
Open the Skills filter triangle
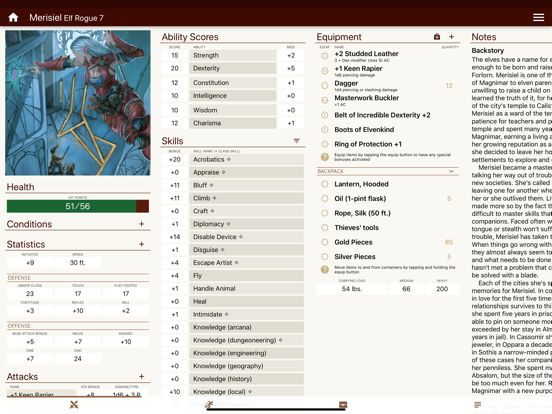[x=296, y=141]
